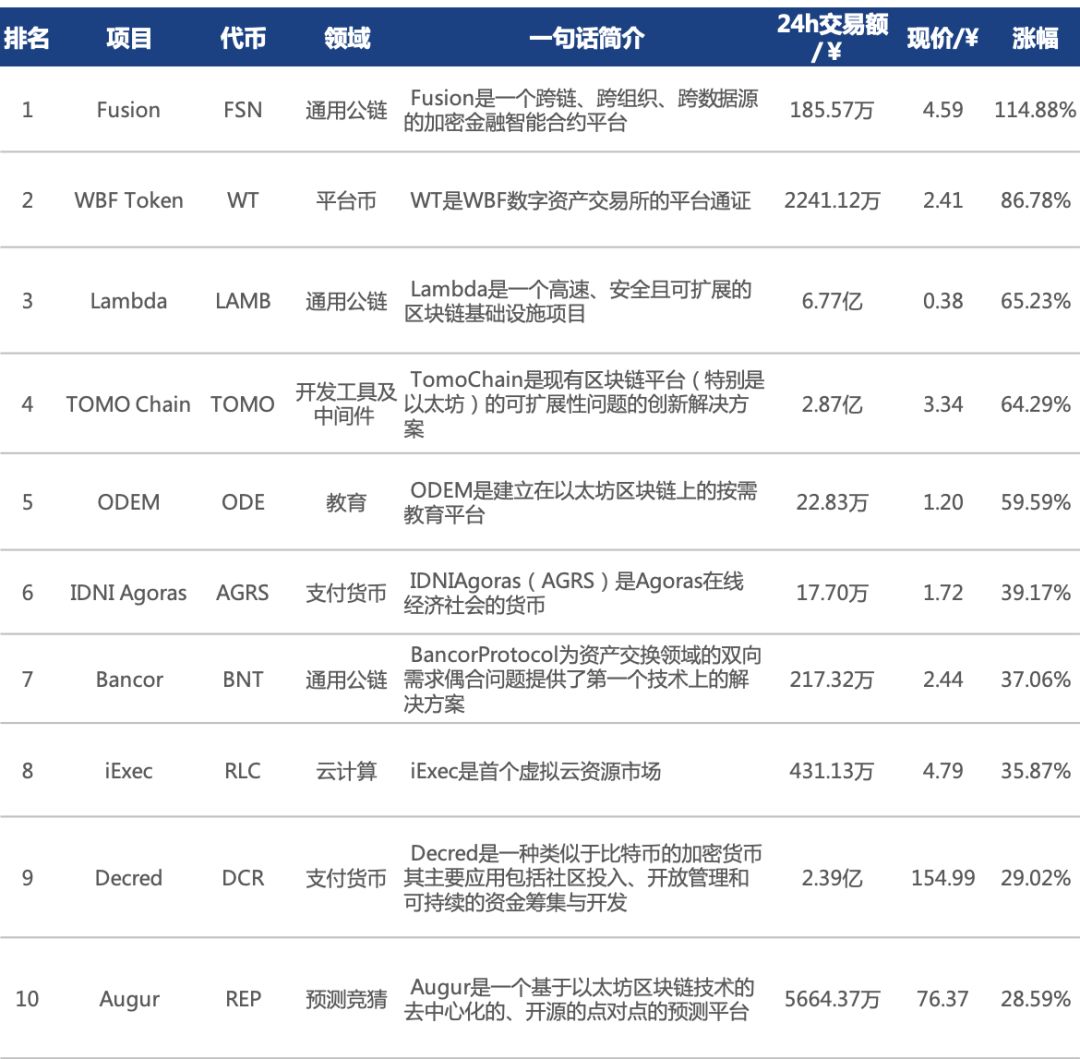This screenshot has width=1080, height=1059.
Task: Click the 2.39亿 volume cell
Action: (831, 878)
